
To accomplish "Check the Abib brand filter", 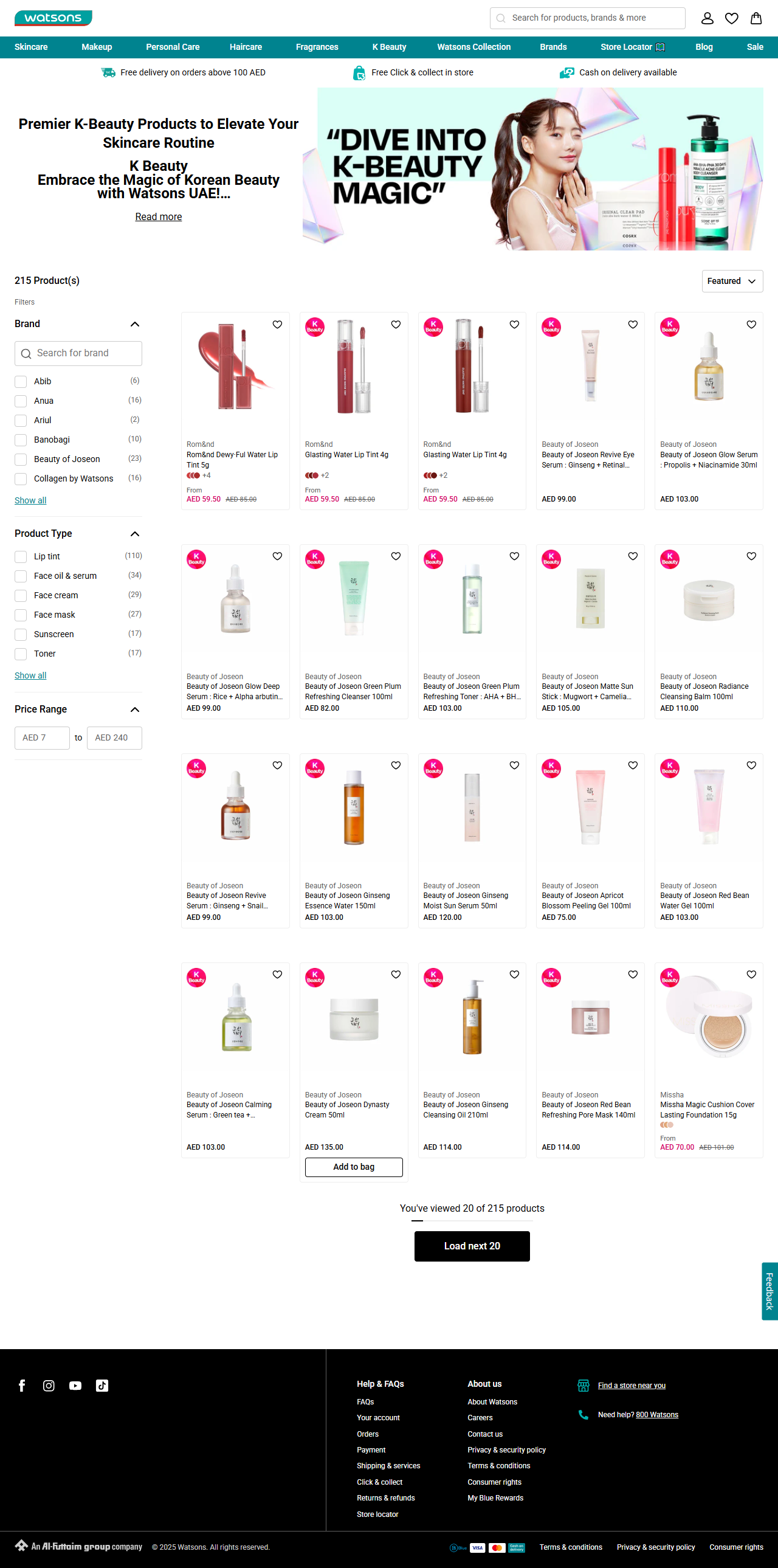I will pyautogui.click(x=21, y=382).
